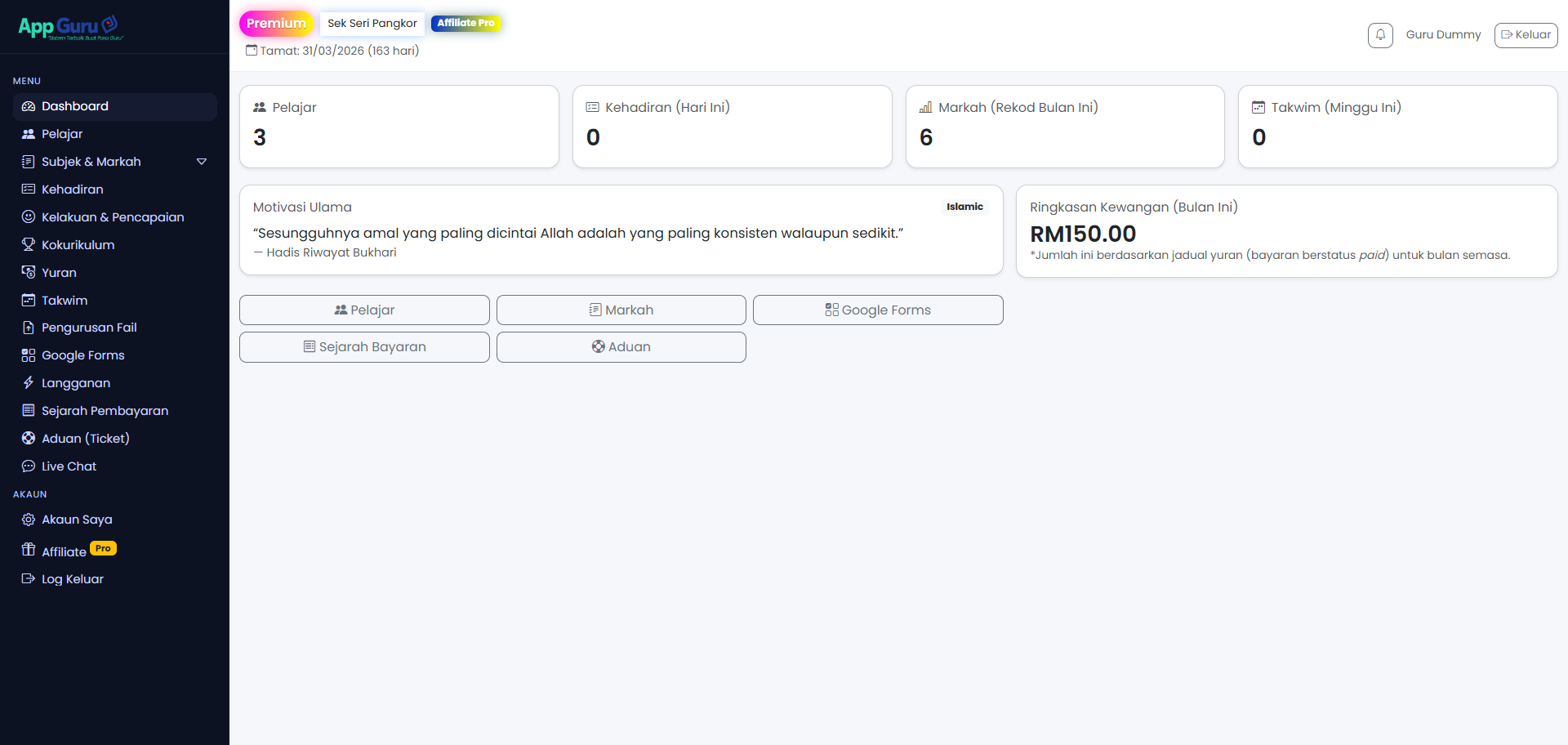Click the Affiliate Pro badge
This screenshot has height=745, width=1568.
point(465,23)
